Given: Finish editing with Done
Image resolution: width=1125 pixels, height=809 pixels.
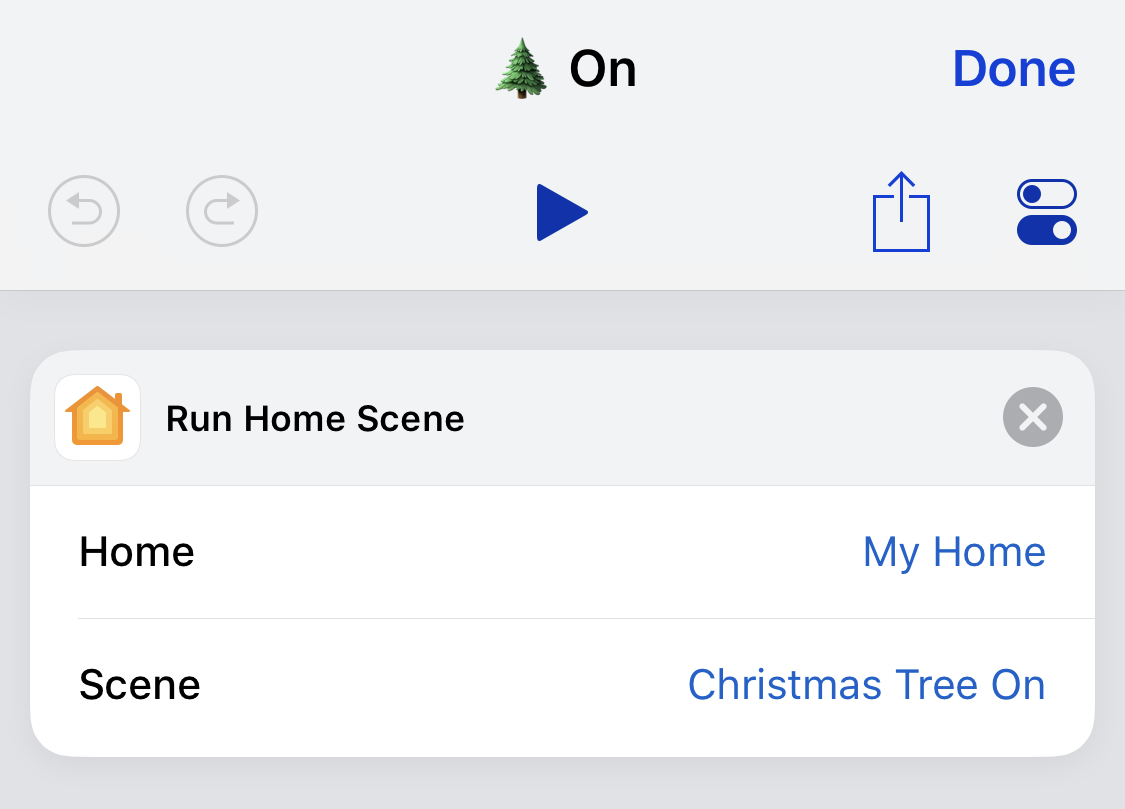Looking at the screenshot, I should [x=1014, y=69].
